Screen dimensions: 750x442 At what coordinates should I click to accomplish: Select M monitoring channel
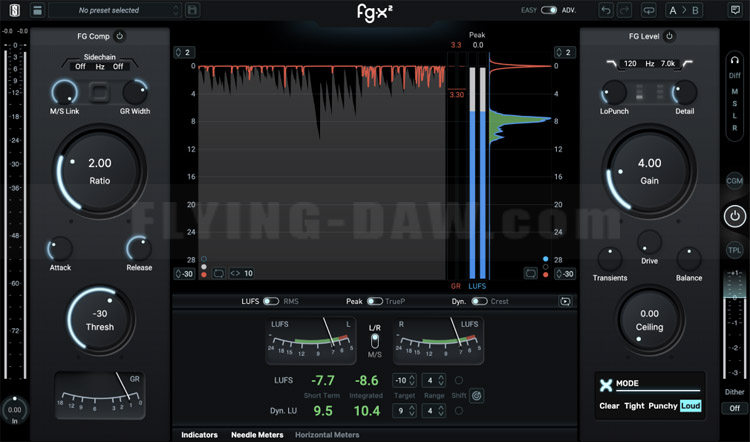point(735,91)
